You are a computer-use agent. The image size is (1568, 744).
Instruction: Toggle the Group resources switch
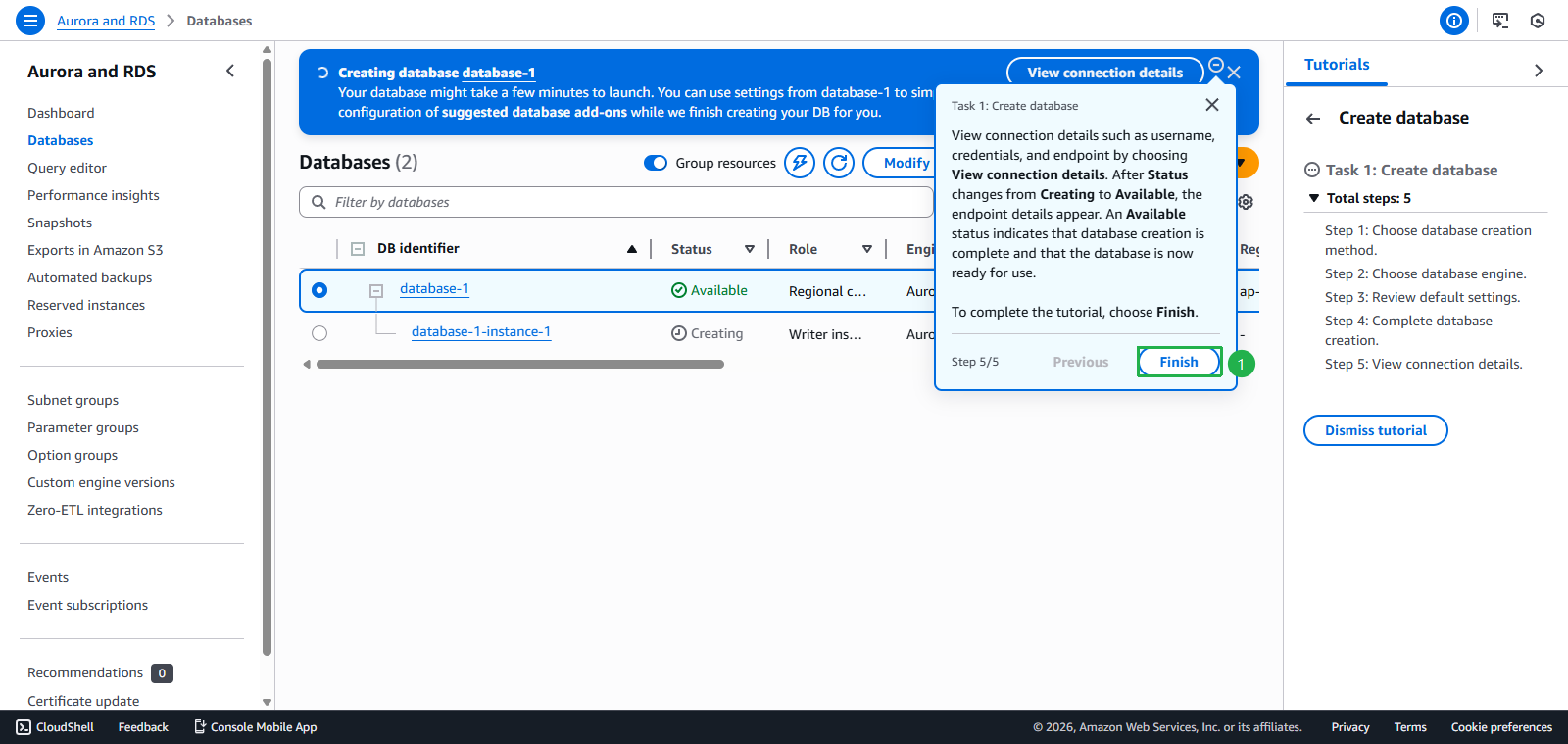(656, 163)
